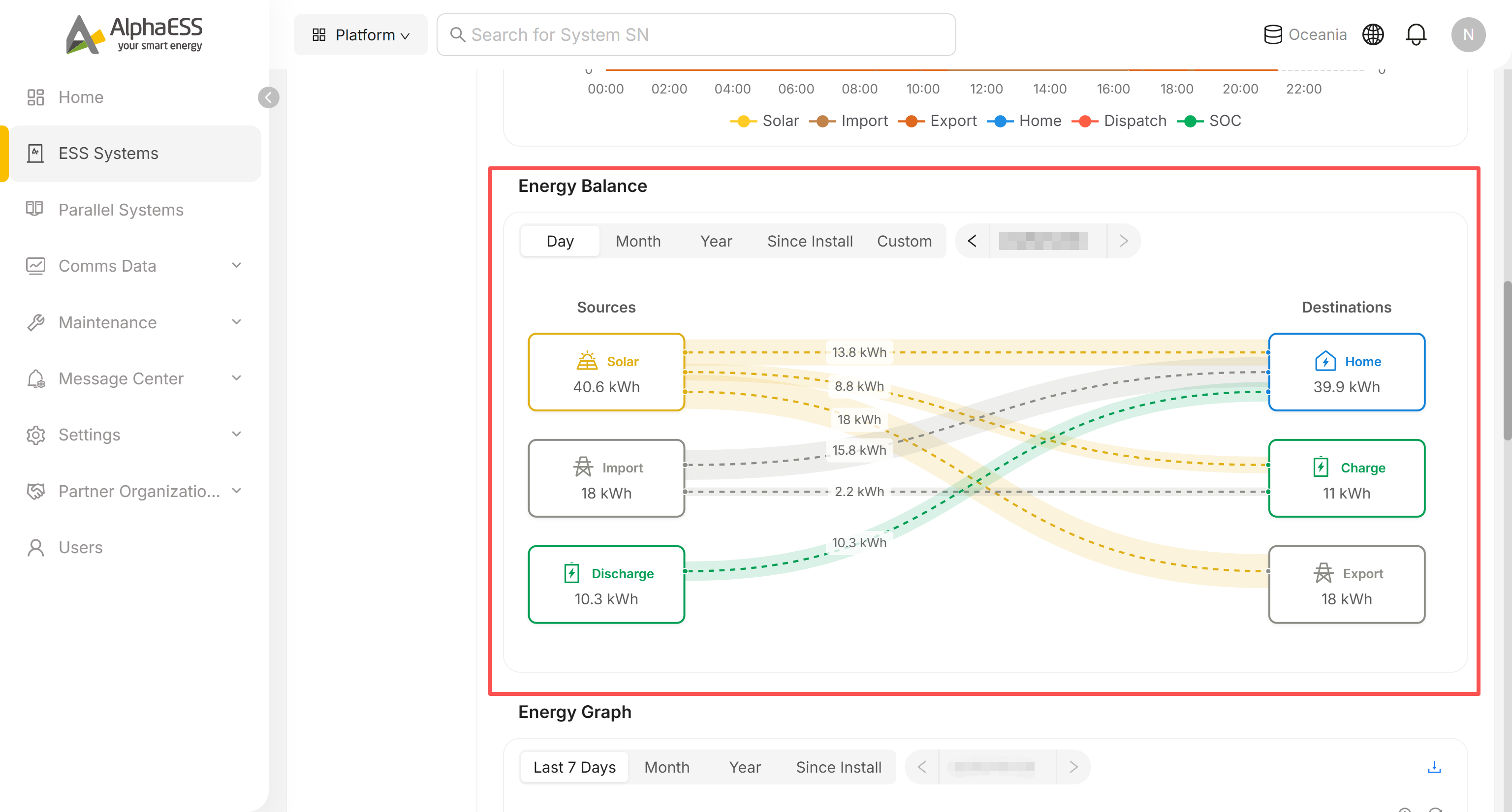Toggle Import series in chart legend
1512x812 pixels.
849,121
